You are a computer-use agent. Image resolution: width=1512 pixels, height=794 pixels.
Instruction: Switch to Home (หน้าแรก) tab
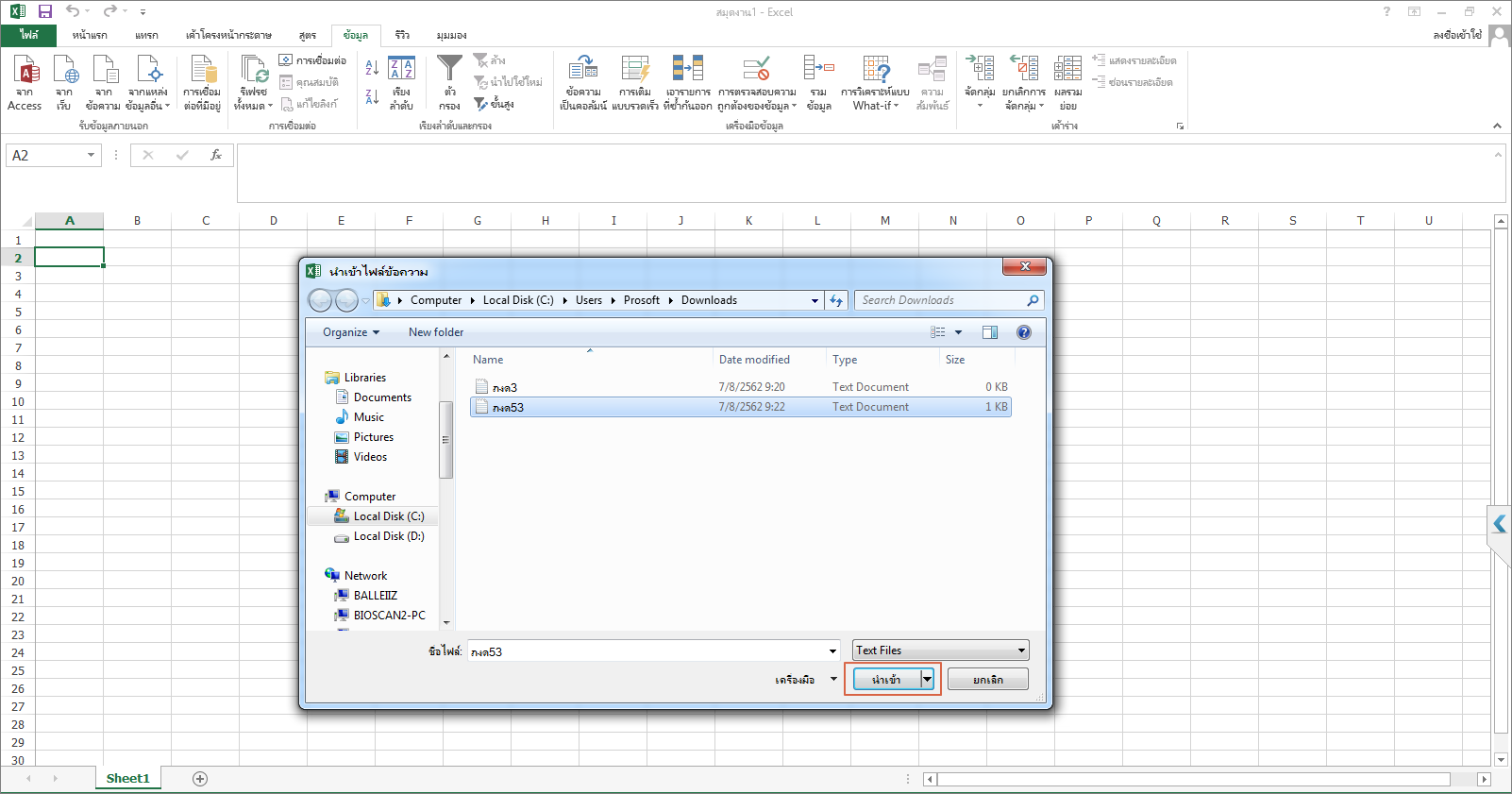pos(90,35)
